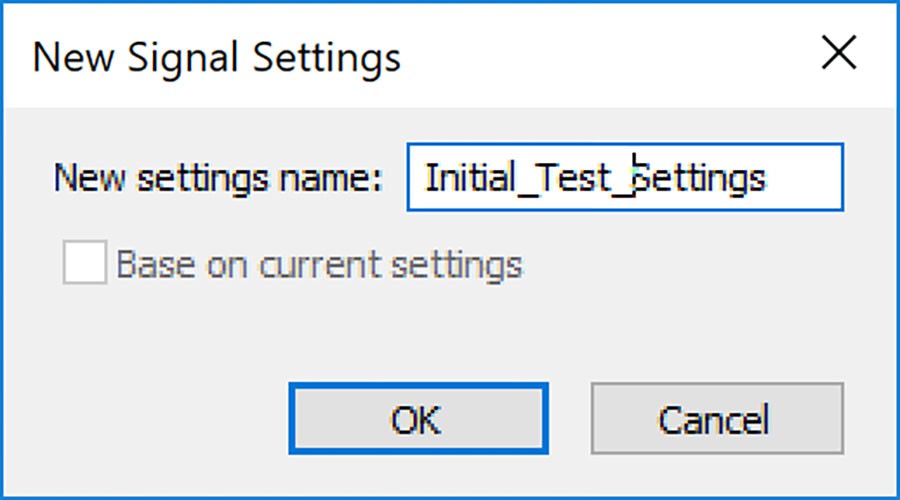Image resolution: width=900 pixels, height=500 pixels.
Task: Place cursor in the word Initial
Action: click(470, 177)
